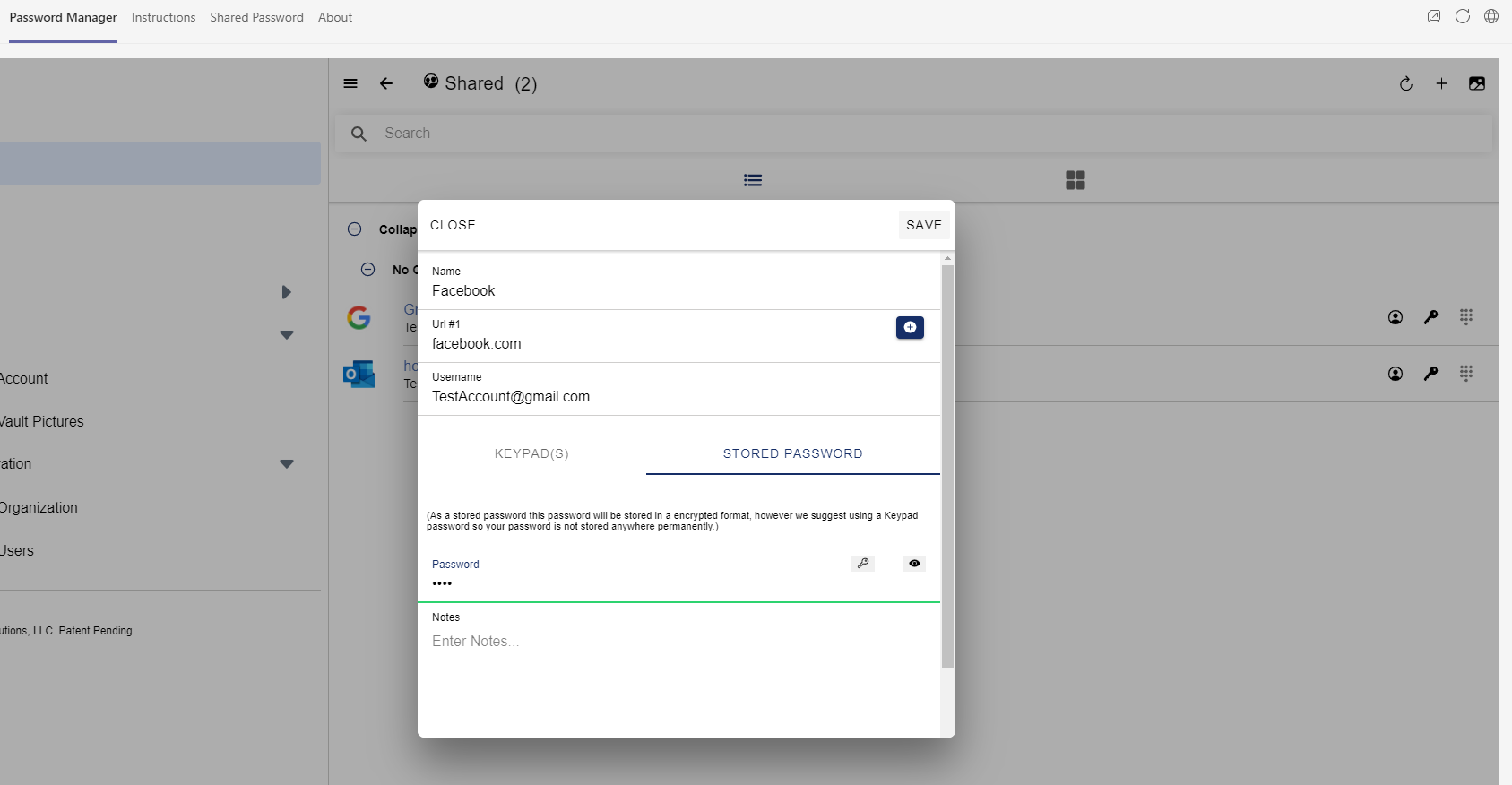Click the Search box
Screen dimensions: 1512x785
914,133
